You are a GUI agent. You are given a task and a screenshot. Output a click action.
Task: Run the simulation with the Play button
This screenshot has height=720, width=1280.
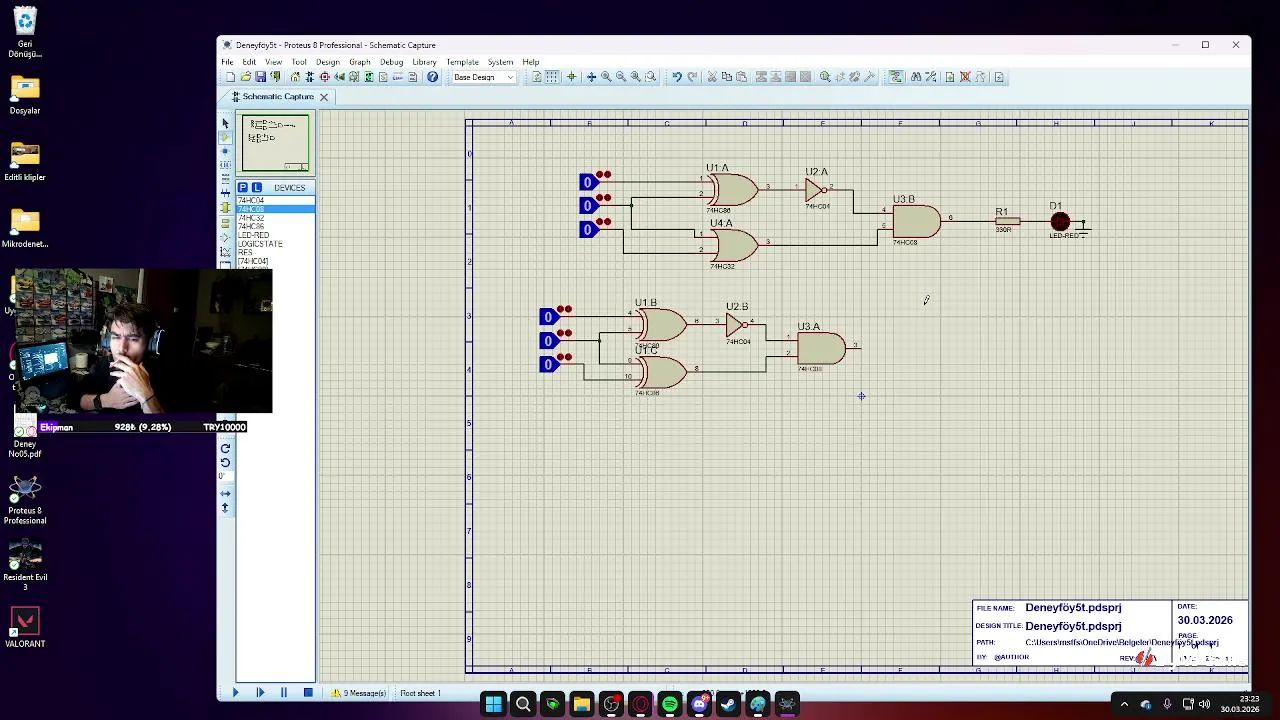[236, 693]
